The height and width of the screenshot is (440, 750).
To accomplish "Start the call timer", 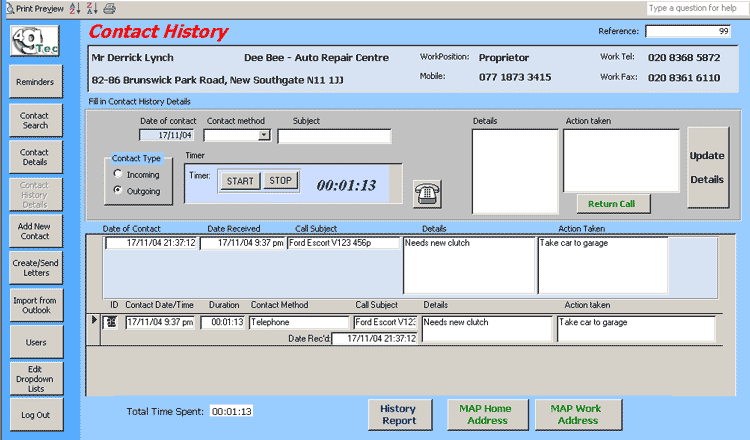I will pyautogui.click(x=240, y=181).
